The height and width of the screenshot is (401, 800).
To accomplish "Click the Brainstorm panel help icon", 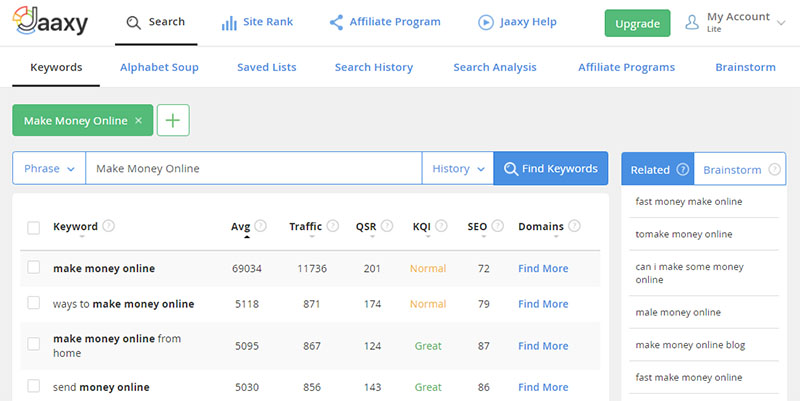I will 774,169.
